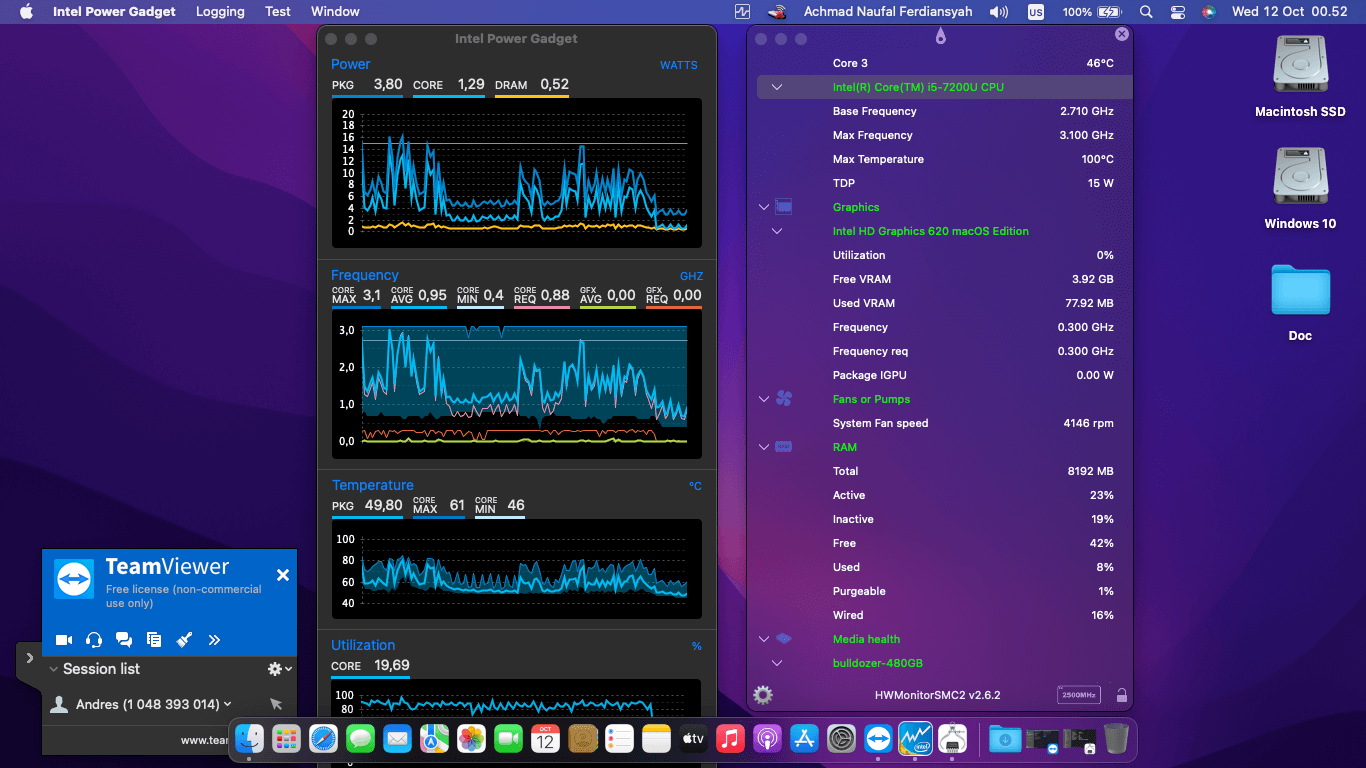Open Spotlight search magnifier
1366x768 pixels.
point(1146,12)
